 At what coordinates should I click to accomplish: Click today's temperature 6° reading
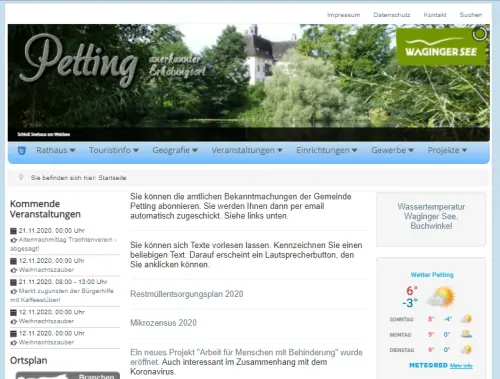[411, 291]
